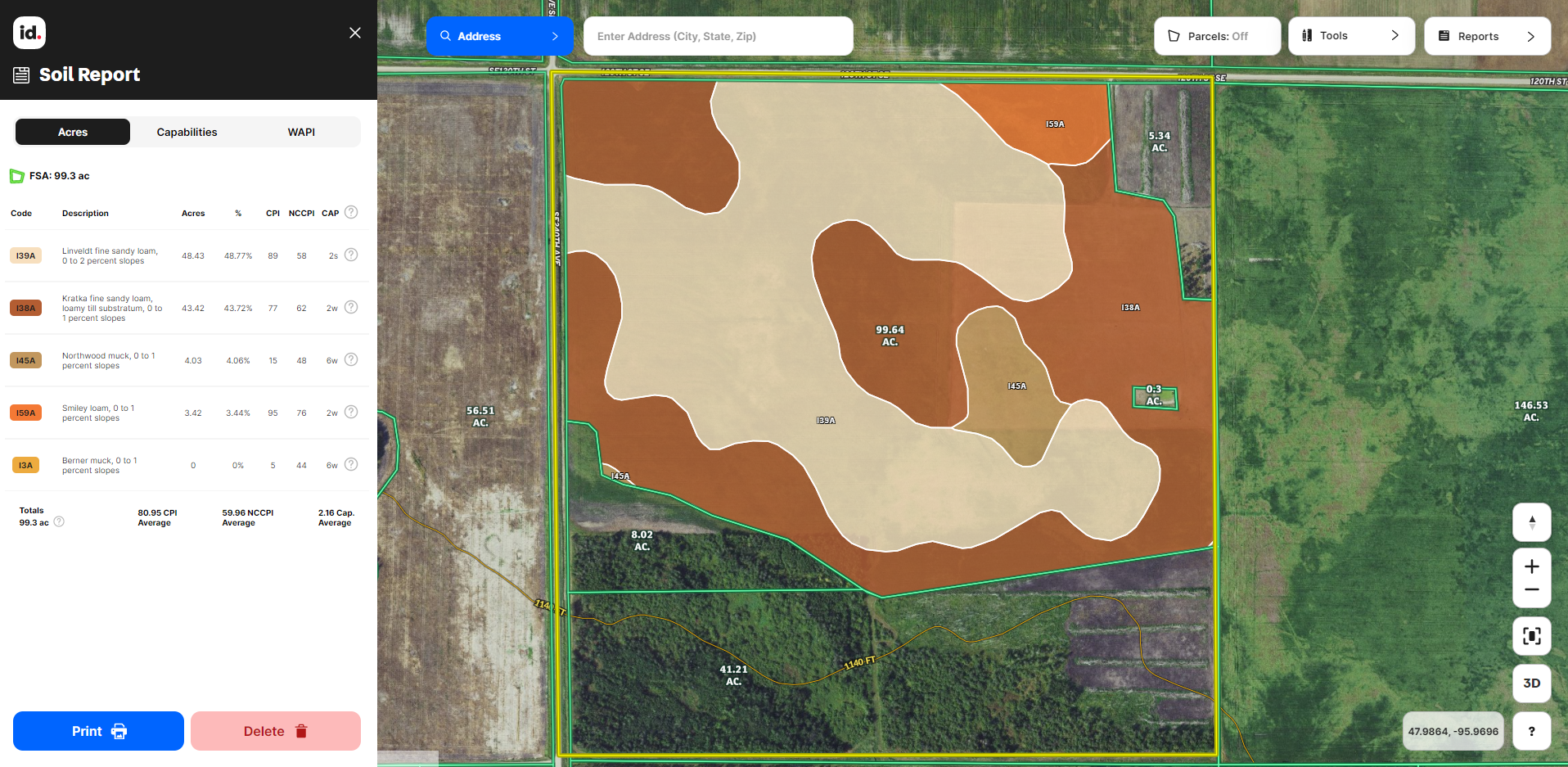The height and width of the screenshot is (767, 1568).
Task: Open the Address search type dropdown
Action: click(498, 36)
